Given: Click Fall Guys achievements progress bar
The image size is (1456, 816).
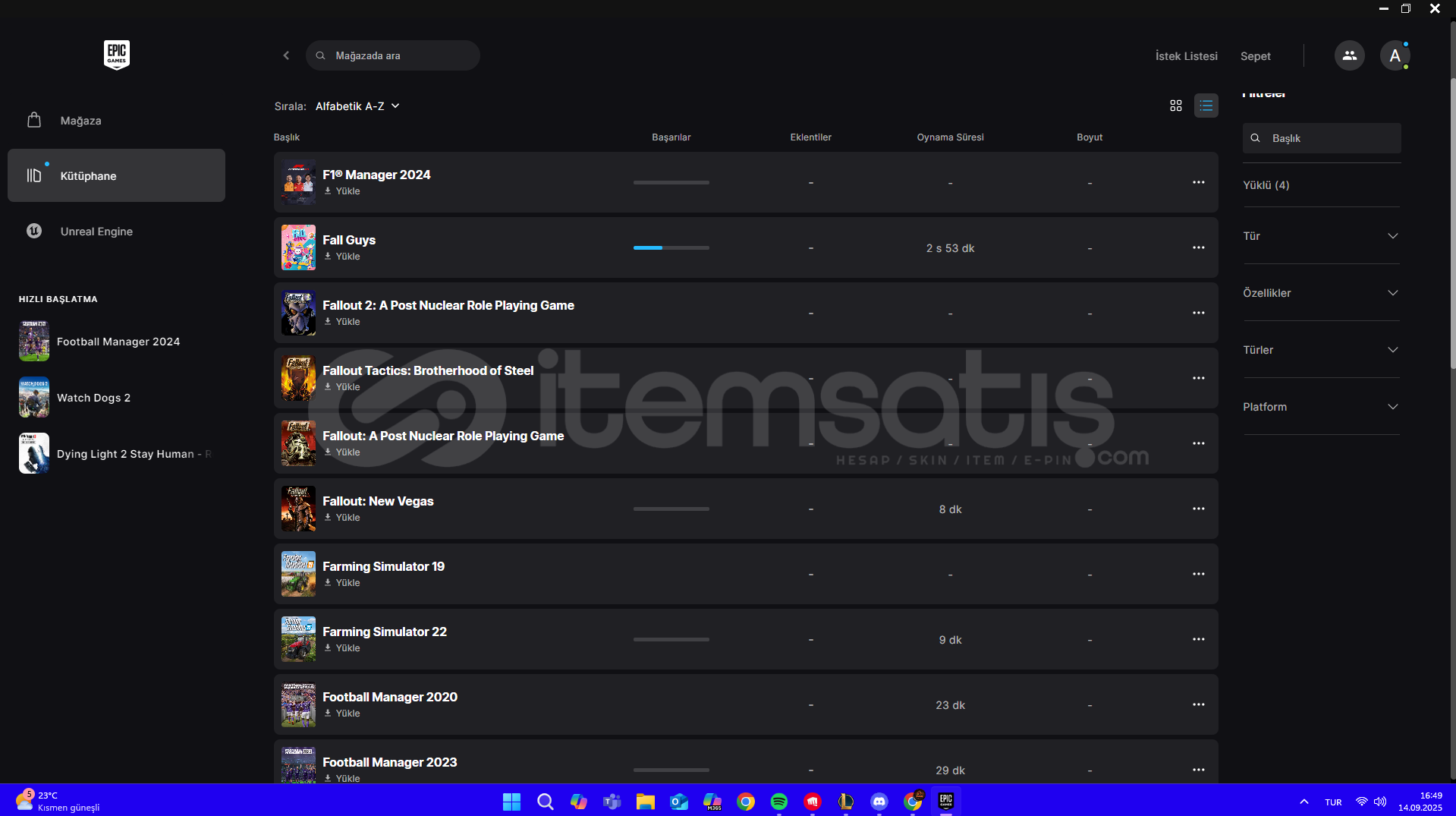Looking at the screenshot, I should [x=671, y=247].
